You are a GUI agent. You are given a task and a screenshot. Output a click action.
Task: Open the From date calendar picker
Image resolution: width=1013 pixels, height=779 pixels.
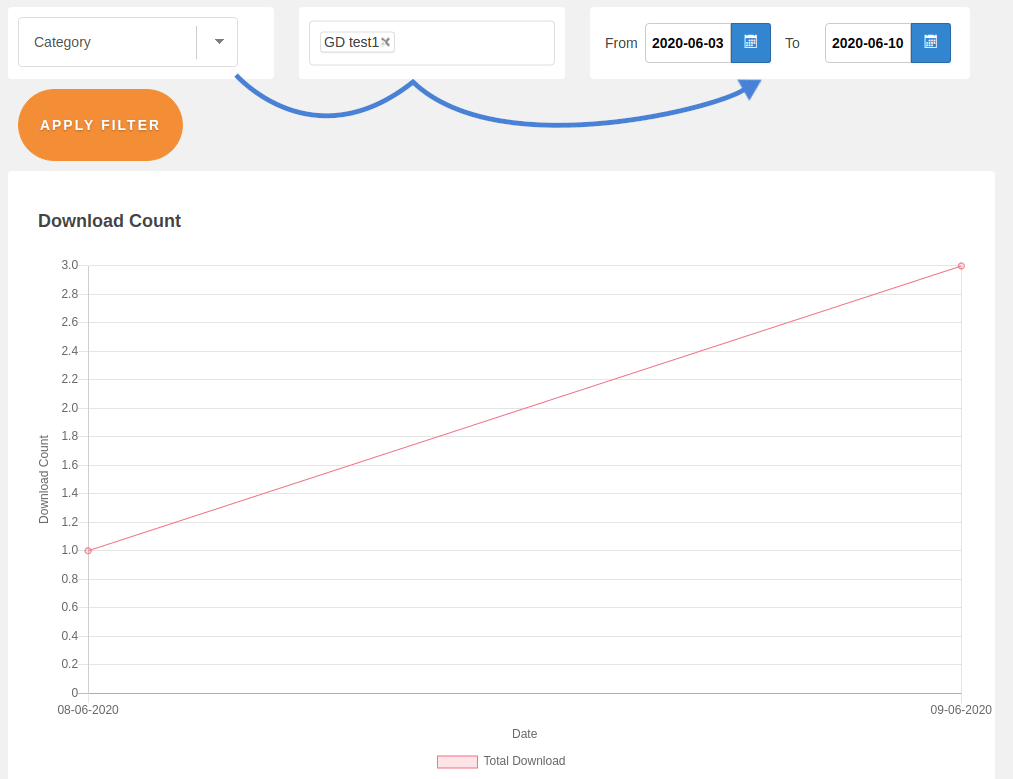(750, 43)
